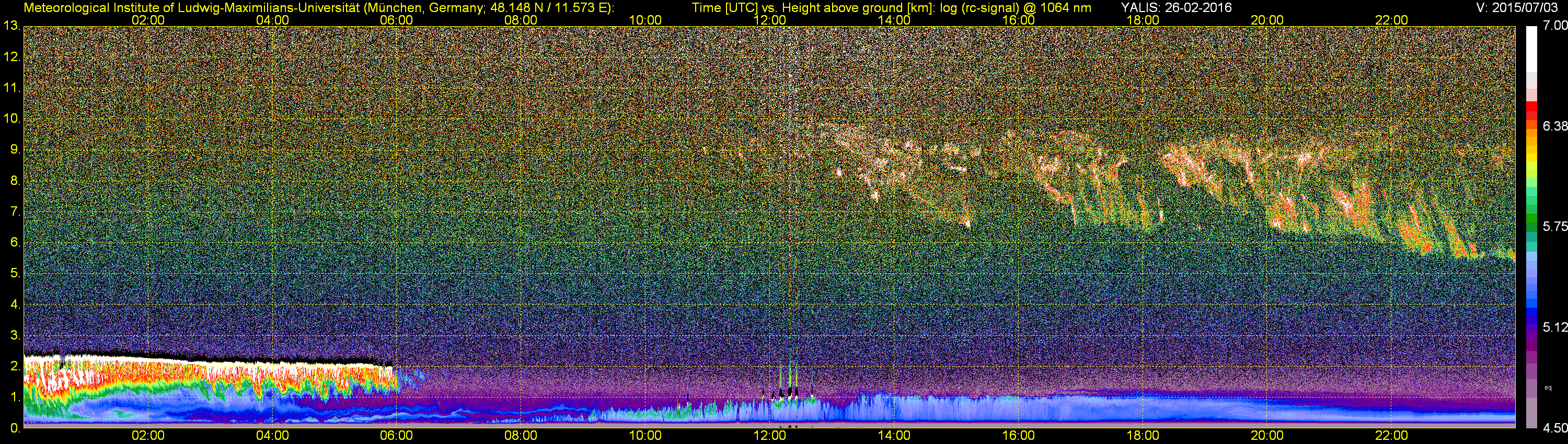This screenshot has width=1568, height=444.
Task: Click the height axis label '9.'
Action: [15, 149]
